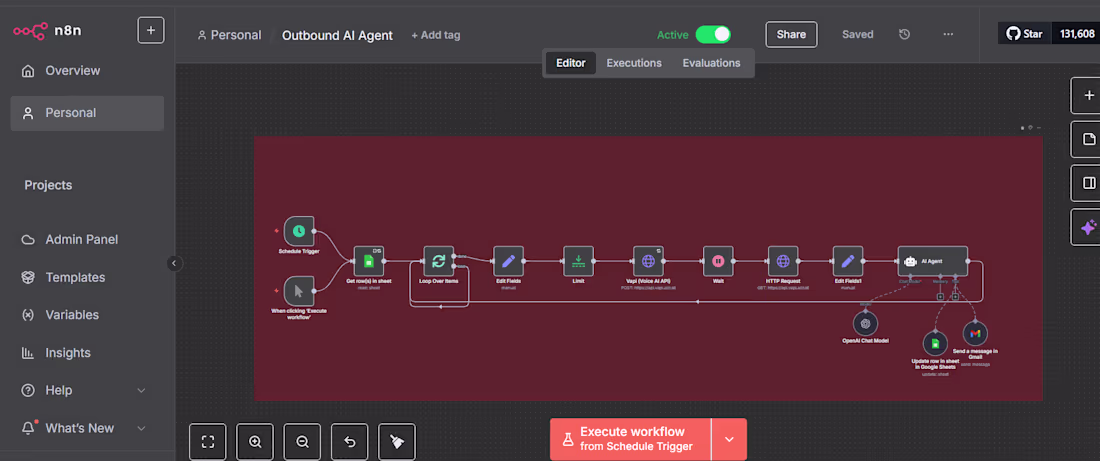Image resolution: width=1100 pixels, height=461 pixels.
Task: Open the HTTP Request node
Action: [x=783, y=261]
